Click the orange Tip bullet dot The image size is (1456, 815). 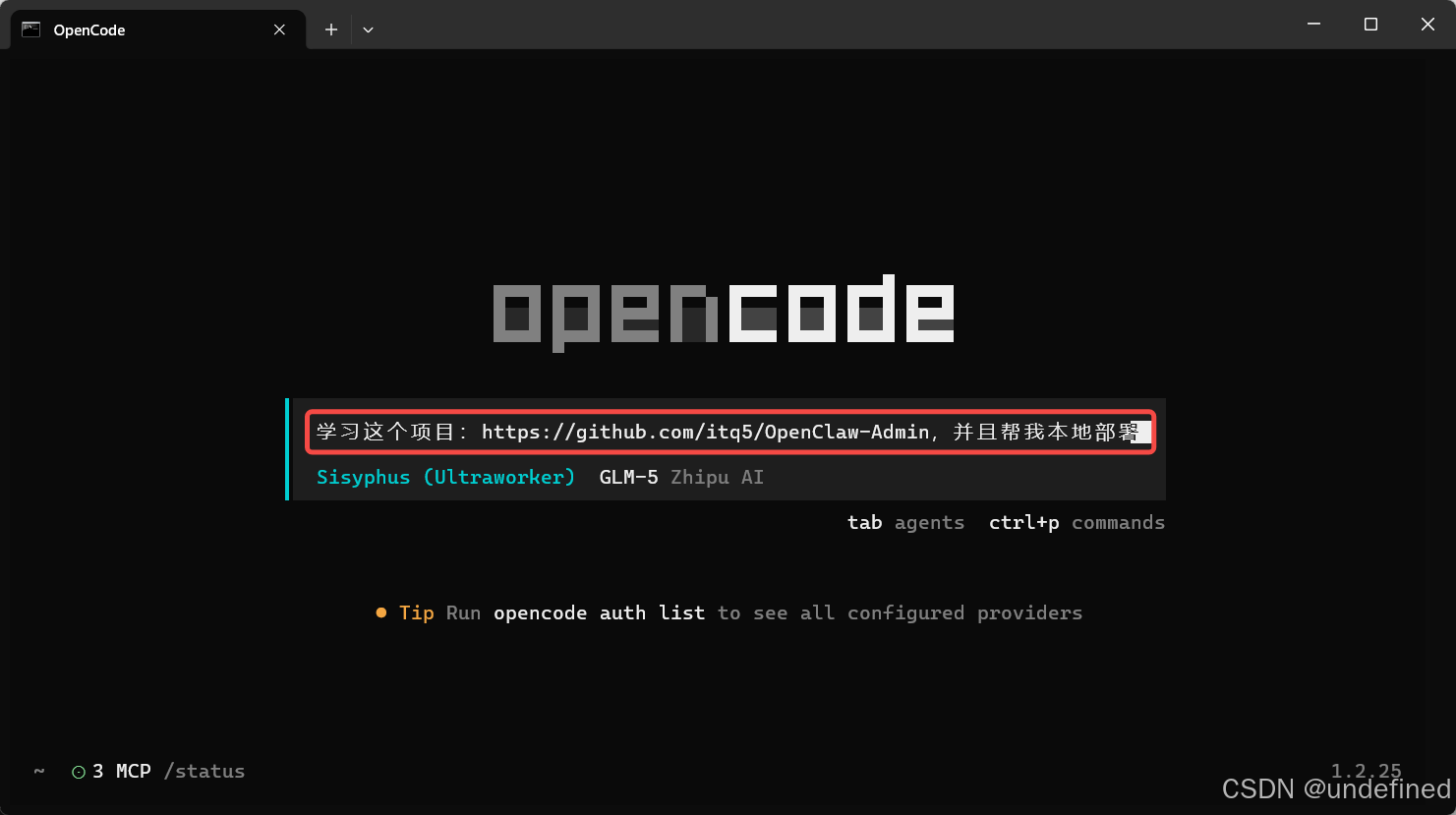(380, 612)
